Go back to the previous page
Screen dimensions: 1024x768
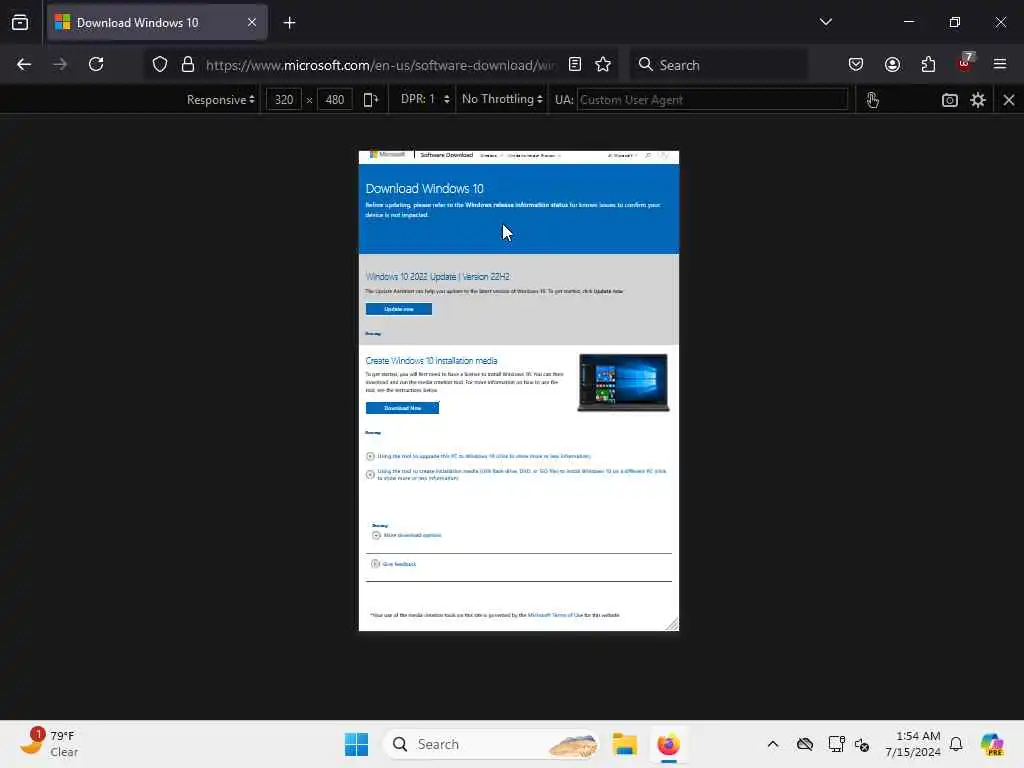(24, 64)
